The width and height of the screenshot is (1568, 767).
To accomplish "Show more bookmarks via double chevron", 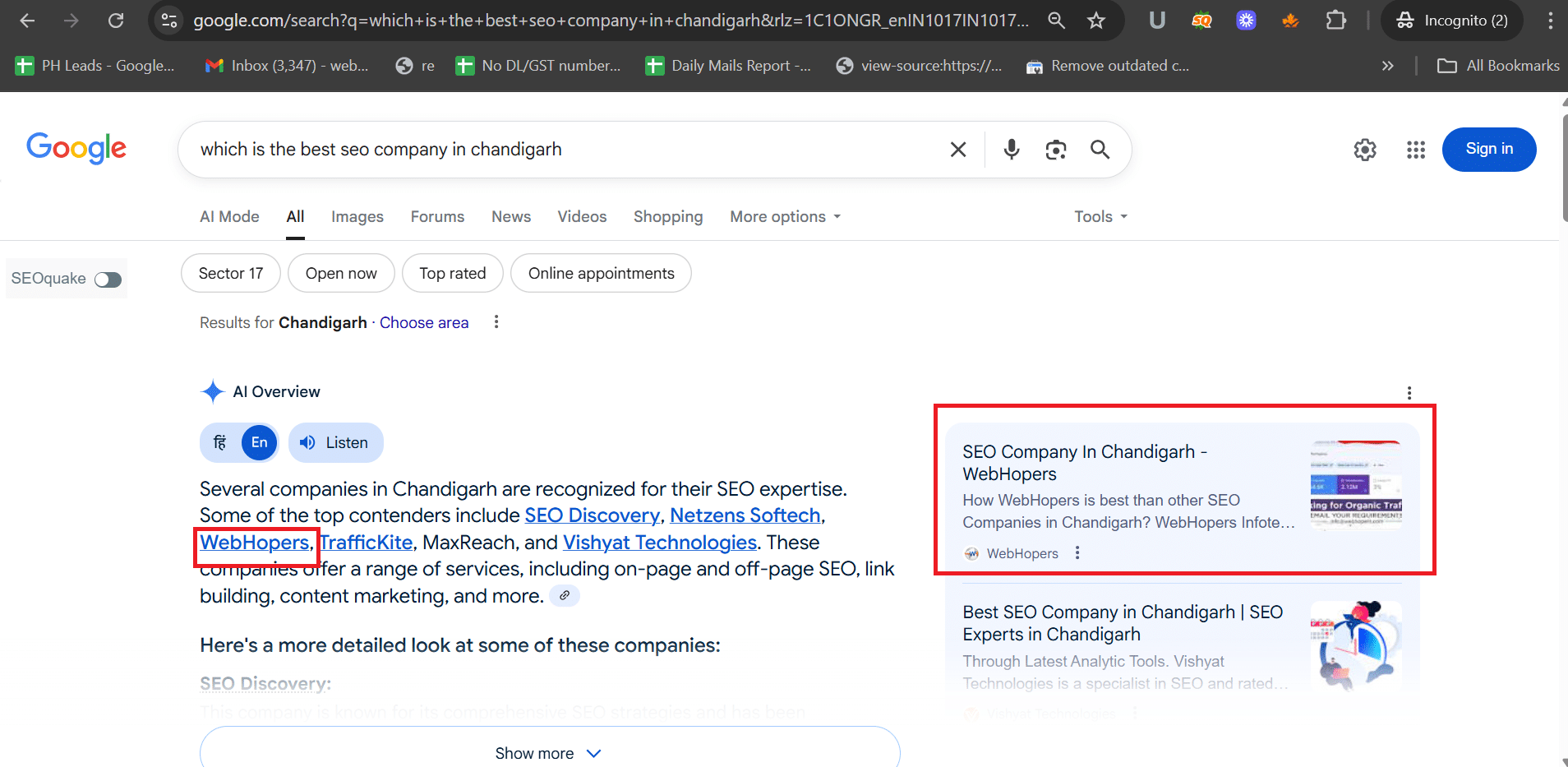I will (1388, 66).
